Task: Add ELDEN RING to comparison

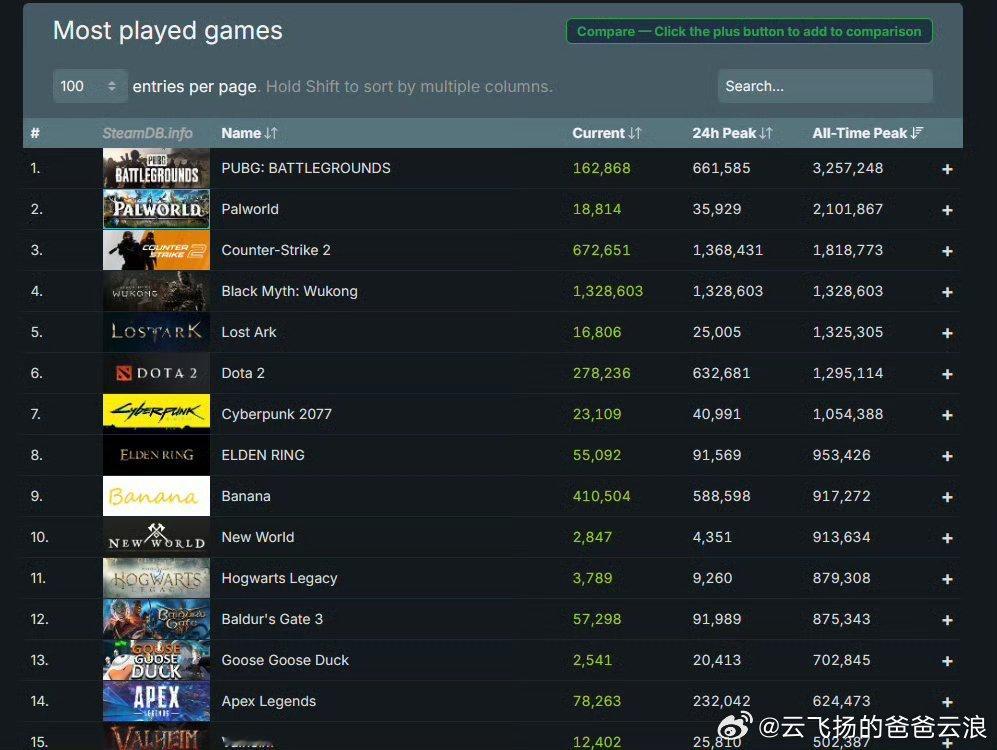Action: tap(947, 456)
